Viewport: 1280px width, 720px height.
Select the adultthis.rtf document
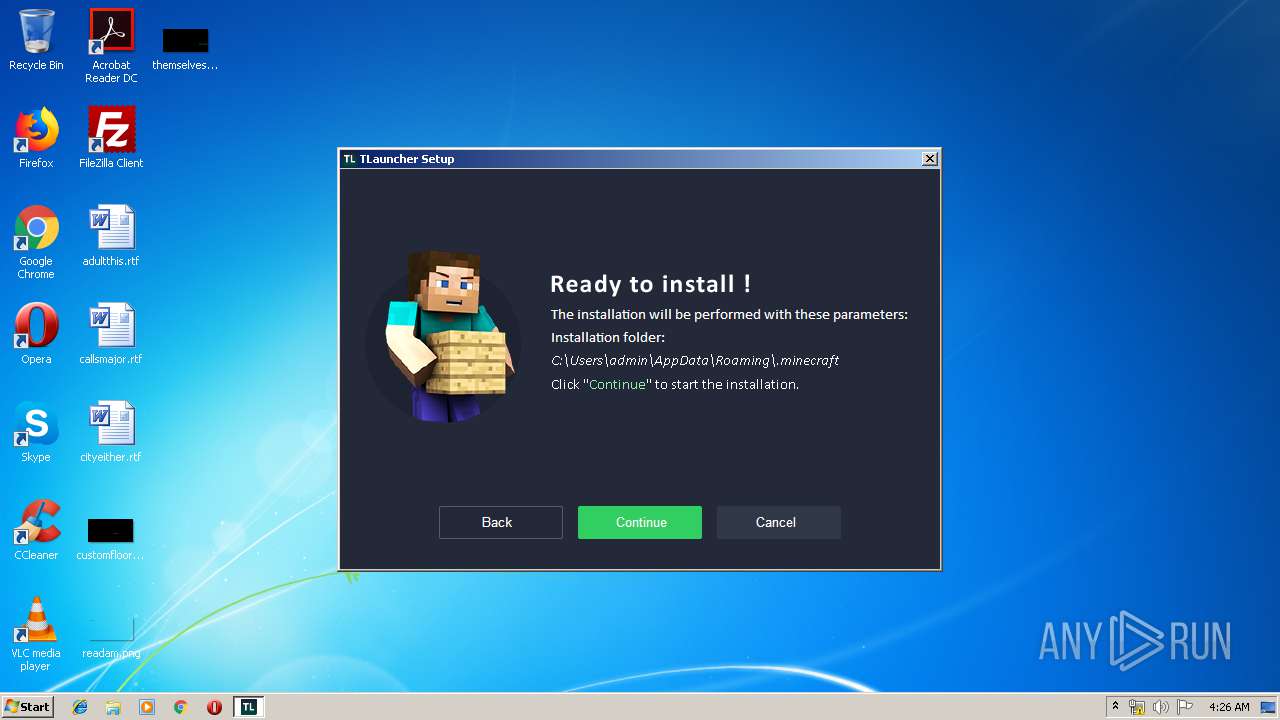click(111, 236)
